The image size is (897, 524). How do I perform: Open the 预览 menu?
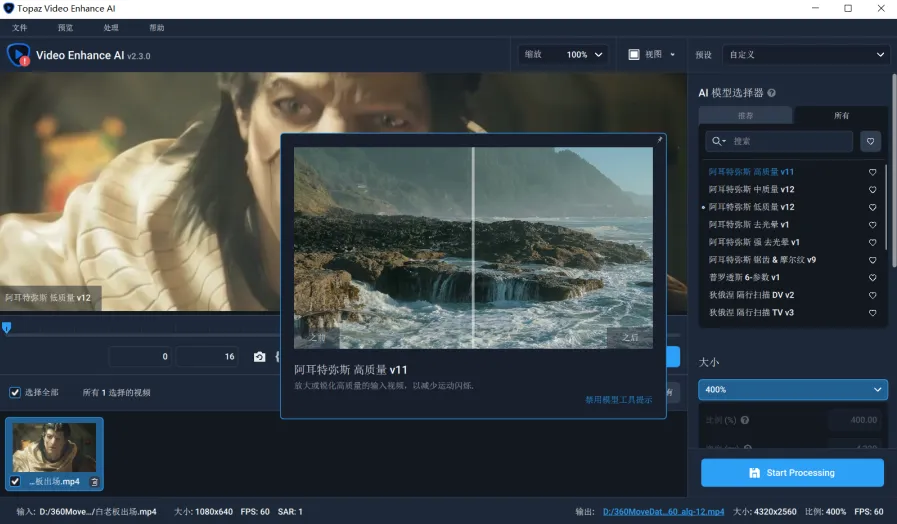65,27
